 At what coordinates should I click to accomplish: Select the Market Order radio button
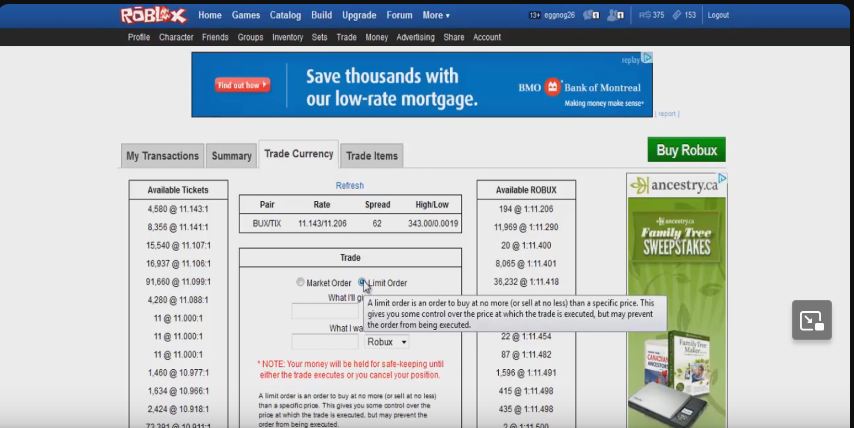tap(300, 283)
